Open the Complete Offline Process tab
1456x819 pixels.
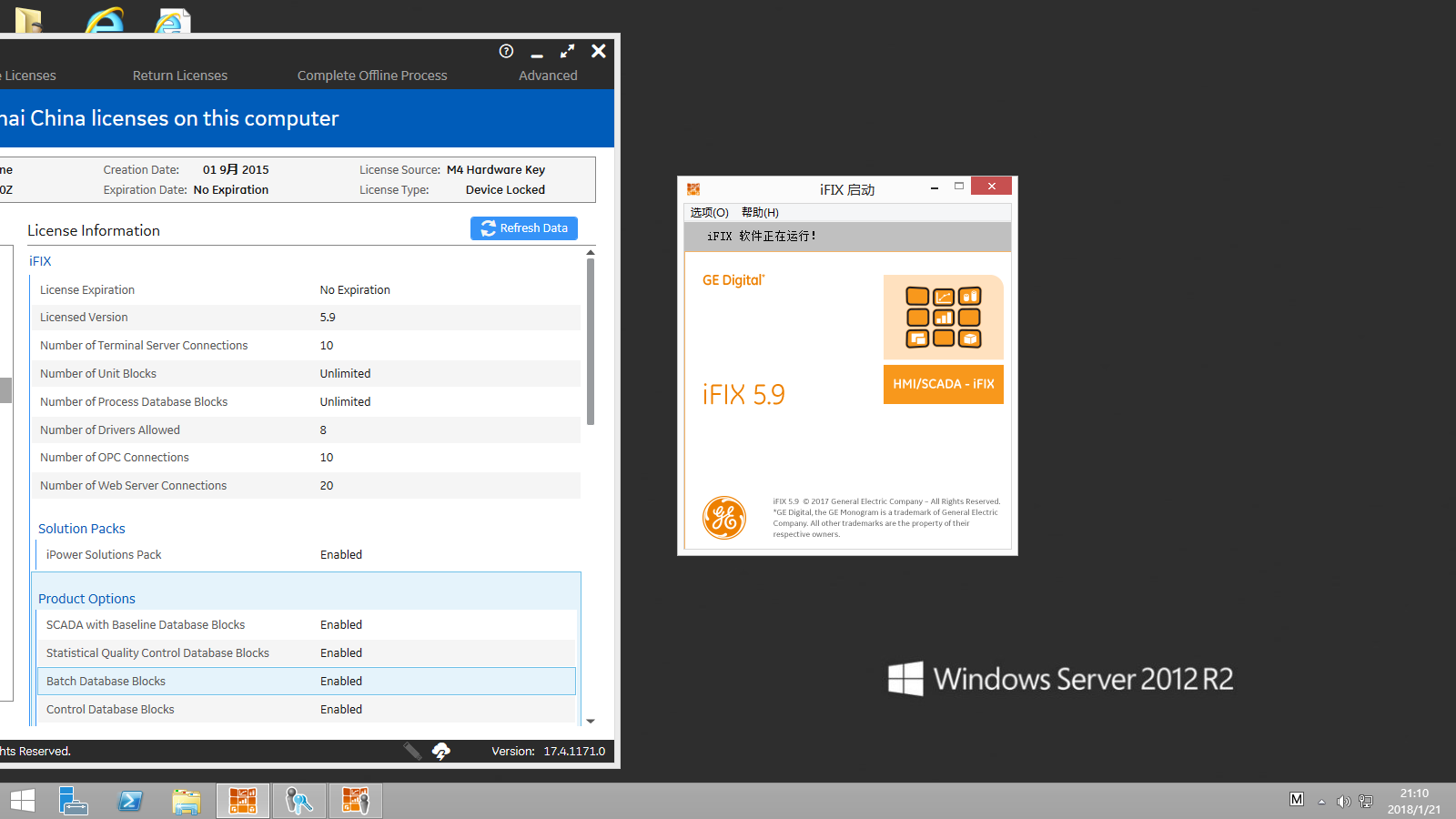tap(372, 76)
